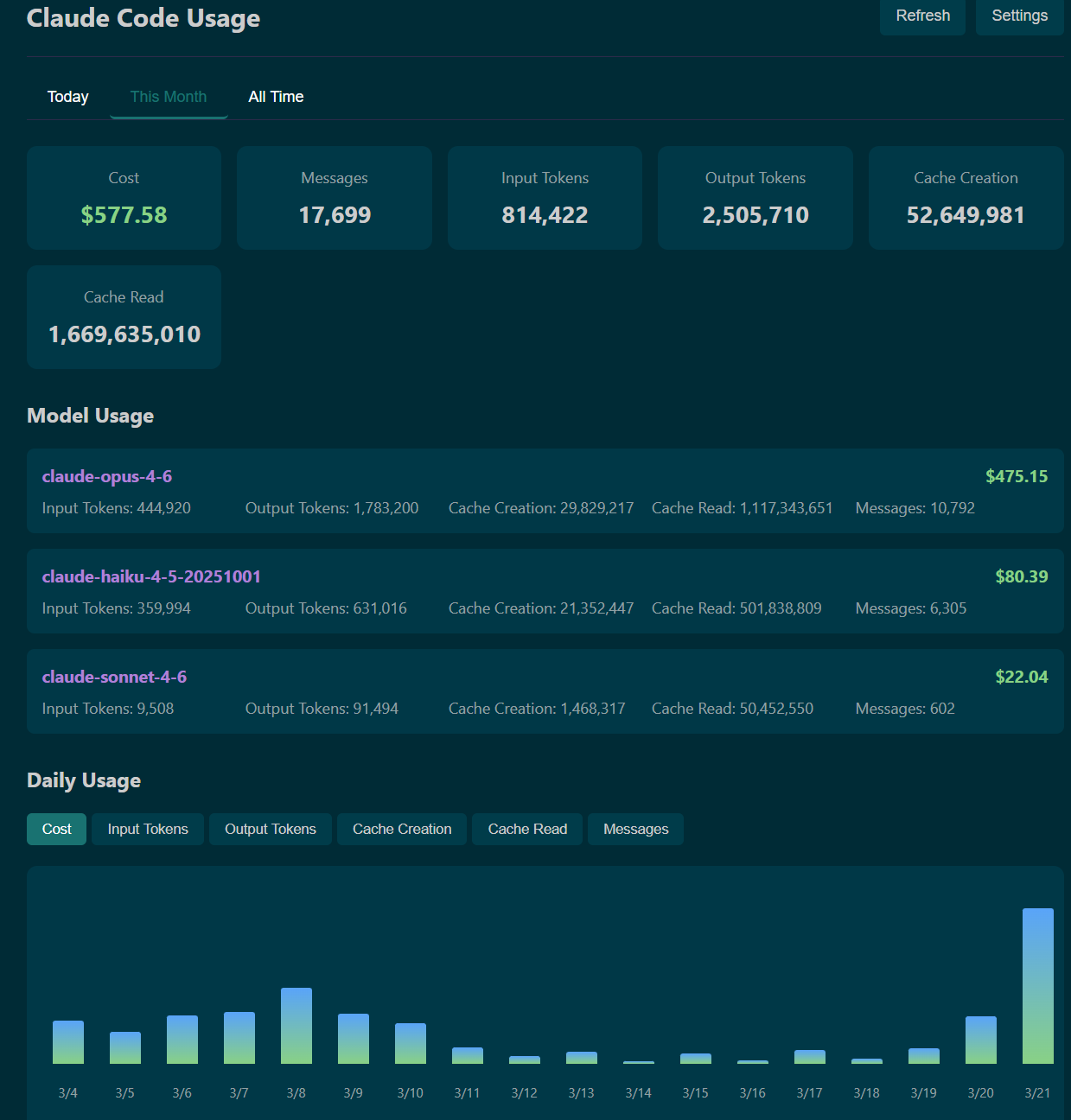Viewport: 1071px width, 1120px height.
Task: Select the Cost chart filter
Action: coord(56,829)
